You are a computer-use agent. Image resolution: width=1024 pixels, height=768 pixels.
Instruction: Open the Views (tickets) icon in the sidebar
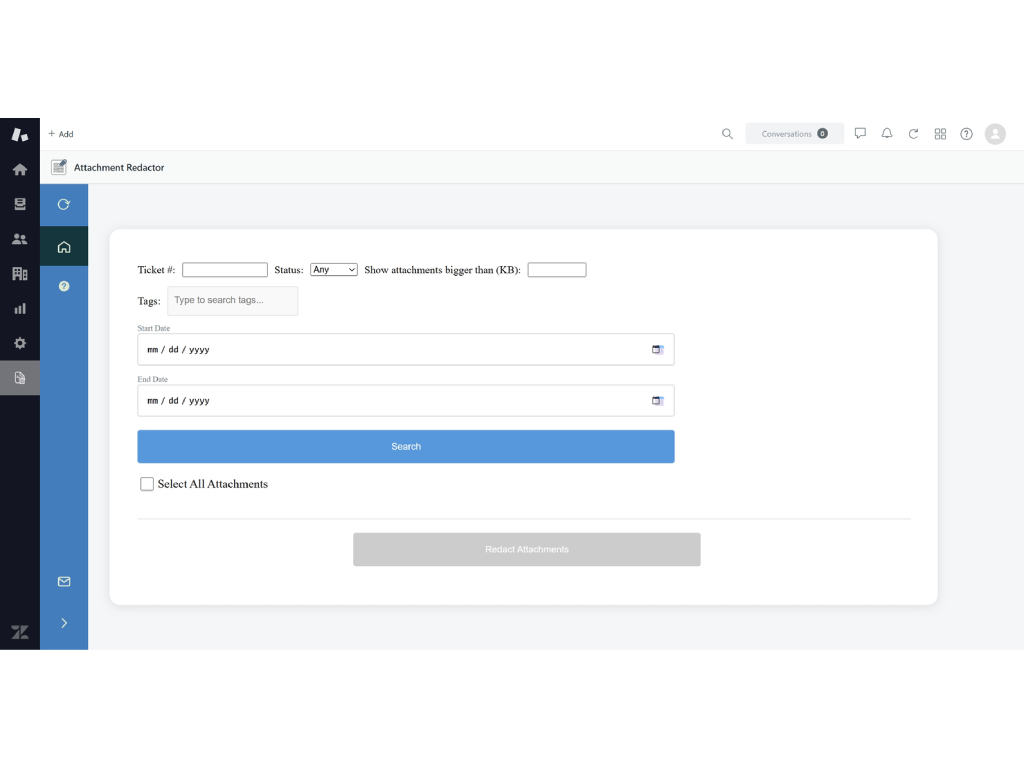(x=20, y=204)
